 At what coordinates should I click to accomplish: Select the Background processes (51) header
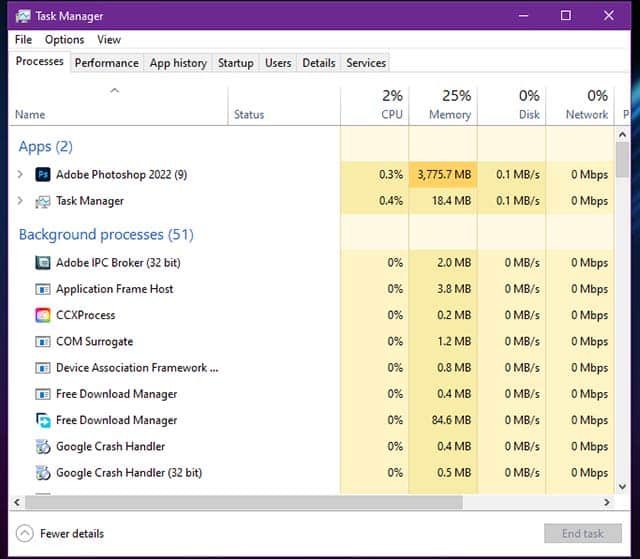(x=106, y=235)
